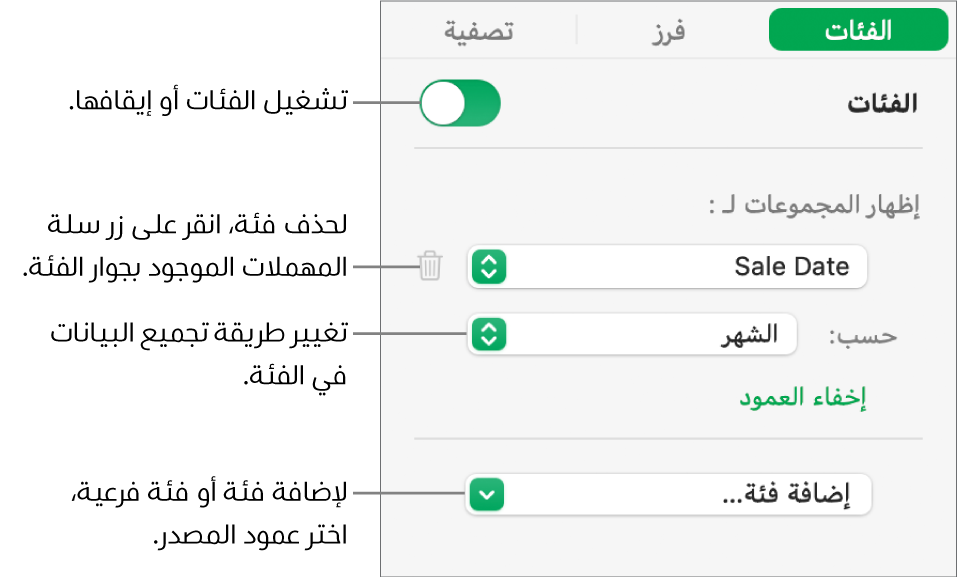Image resolution: width=959 pixels, height=577 pixels.
Task: Switch to the الفئات tab
Action: (857, 31)
